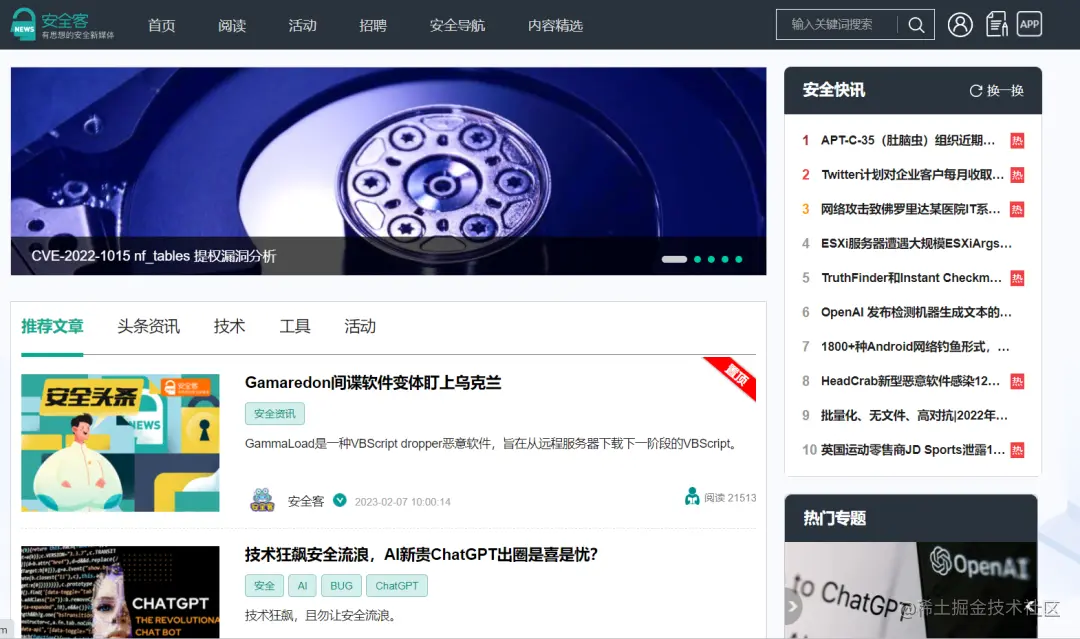Viewport: 1080px width, 639px height.
Task: Open the APP download icon
Action: (1029, 24)
